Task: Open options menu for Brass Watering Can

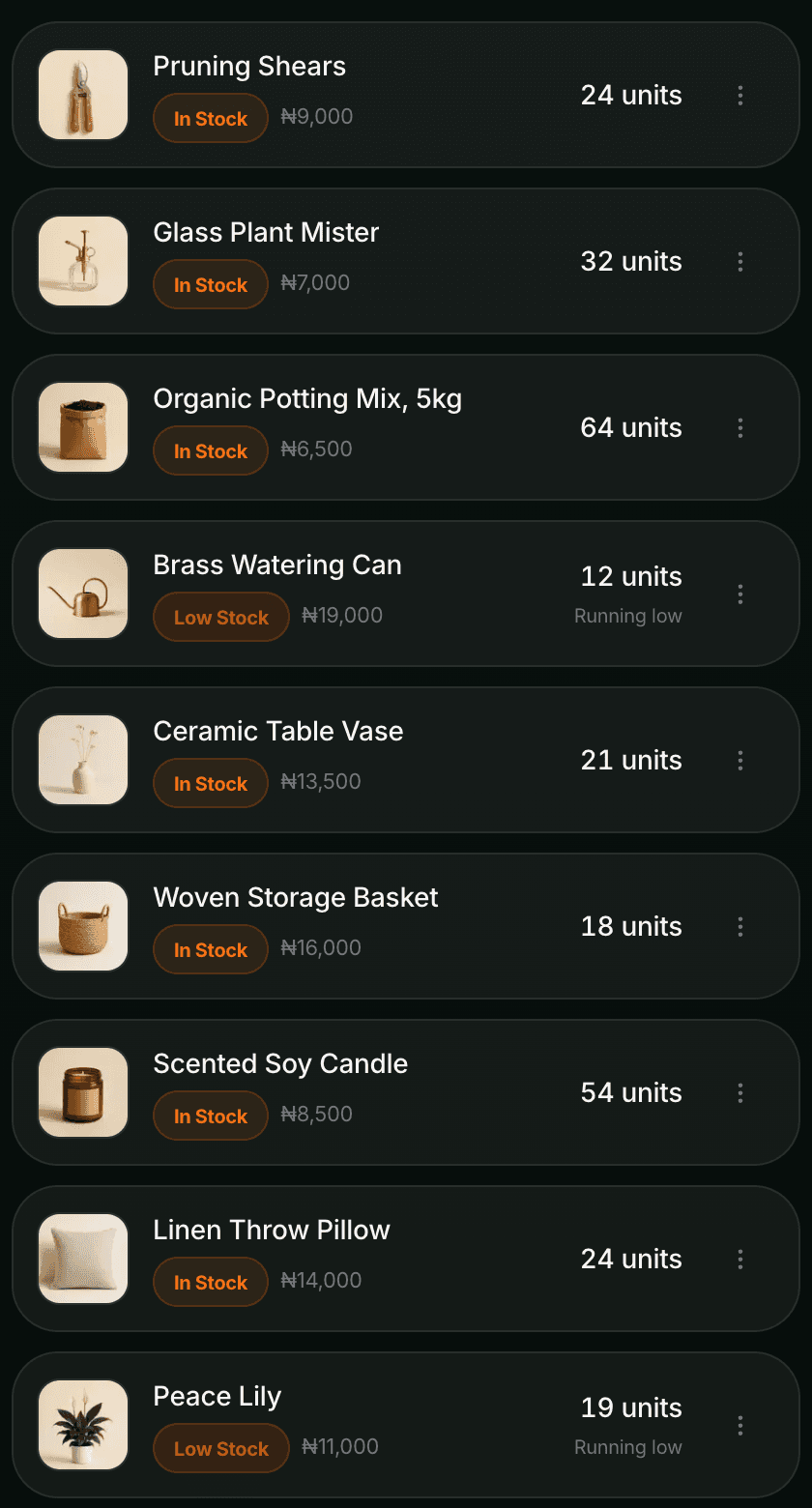Action: point(740,594)
